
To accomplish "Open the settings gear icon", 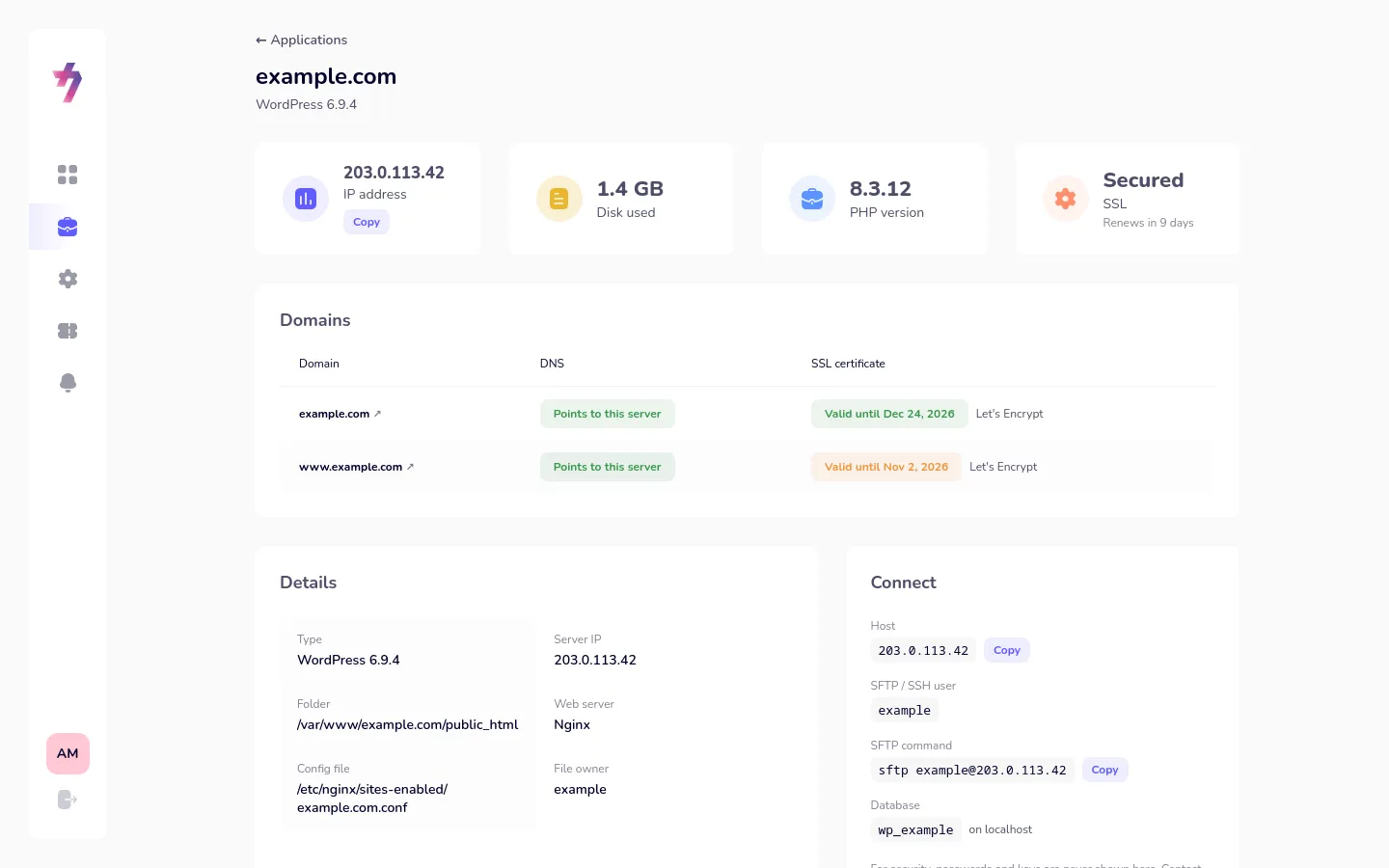I will (x=68, y=279).
